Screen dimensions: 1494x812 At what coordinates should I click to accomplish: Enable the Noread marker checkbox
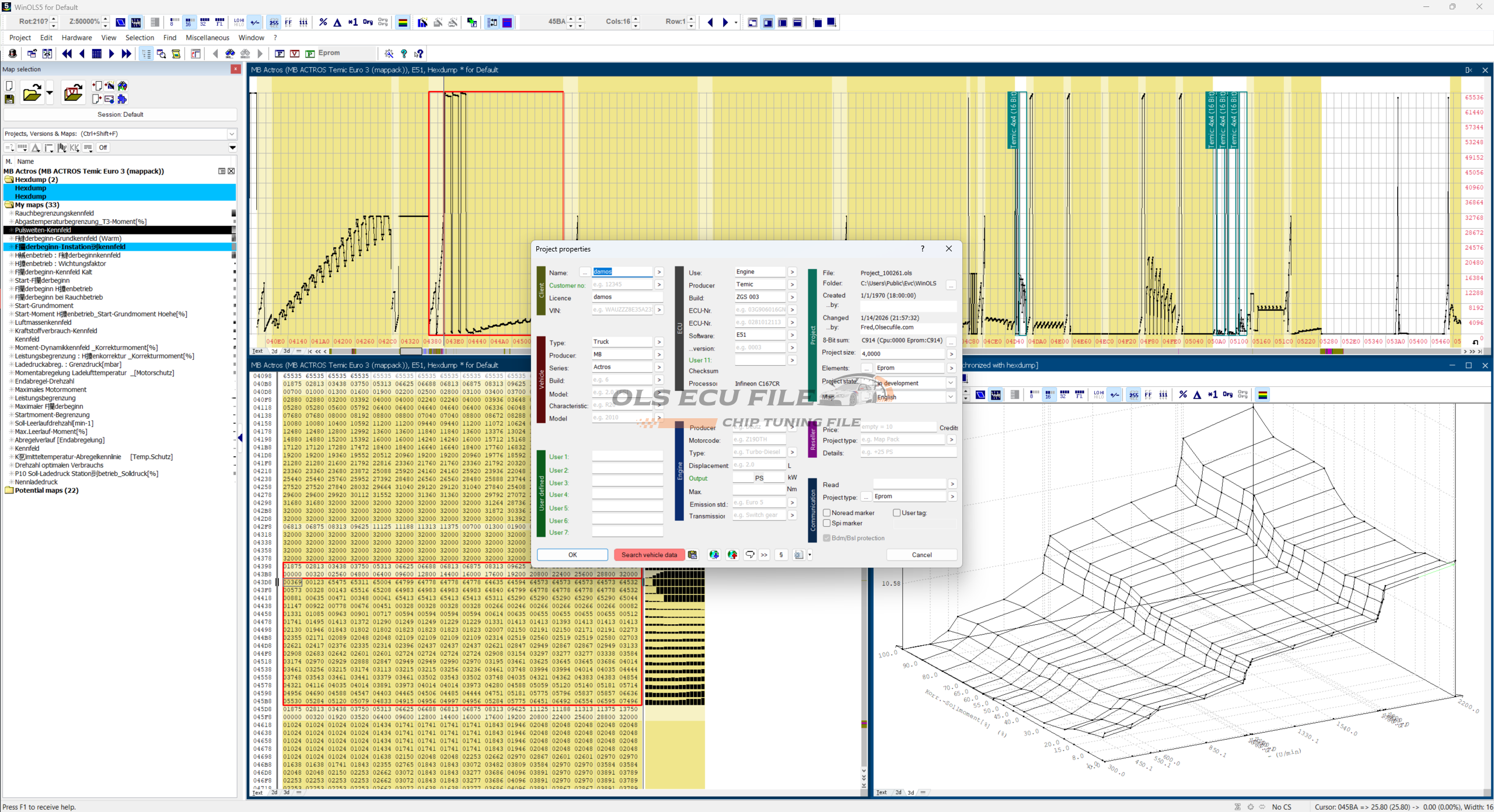pos(827,513)
